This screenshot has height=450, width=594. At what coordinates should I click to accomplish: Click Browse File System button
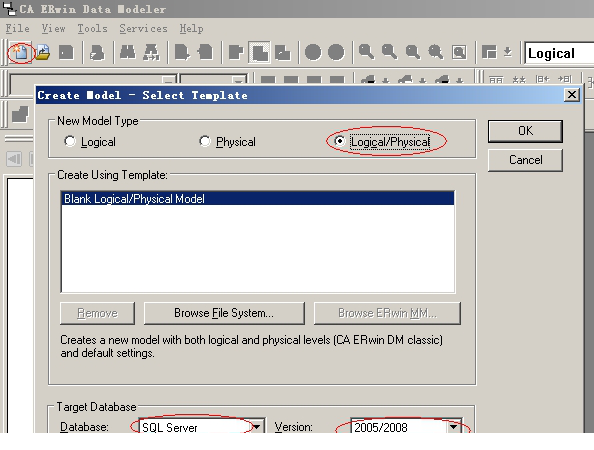click(x=224, y=313)
